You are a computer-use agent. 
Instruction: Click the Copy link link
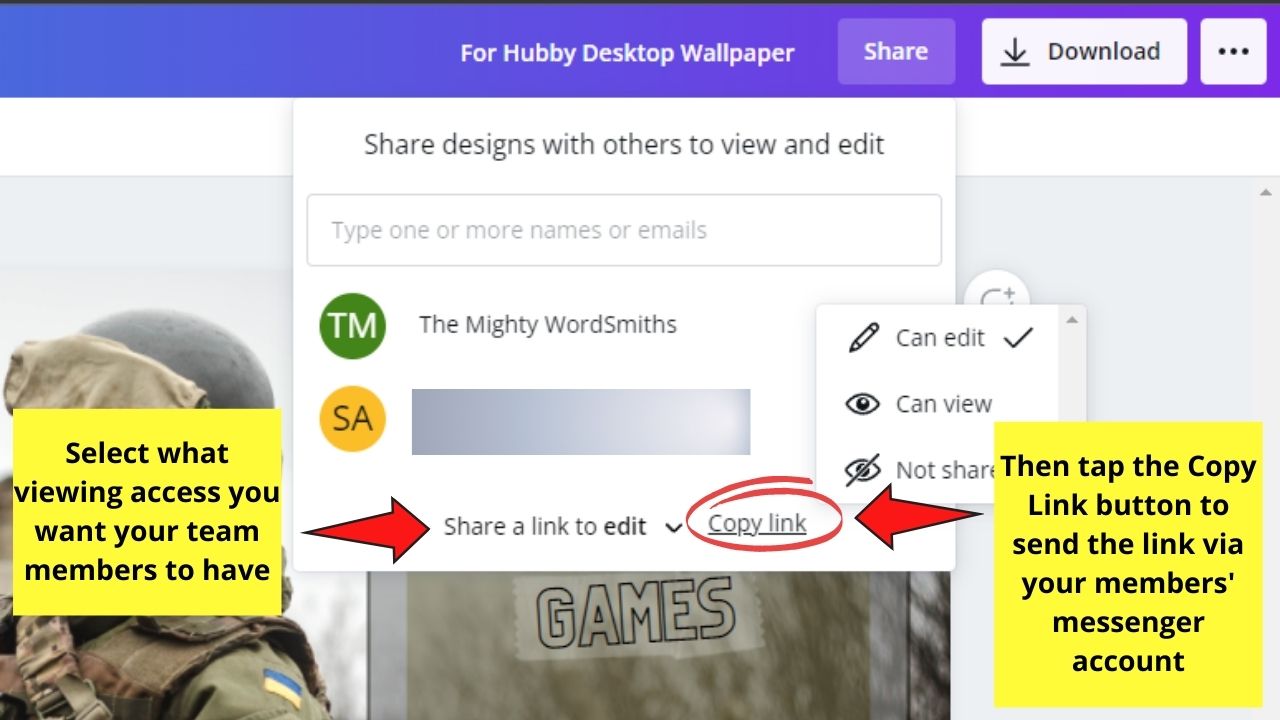[x=757, y=523]
